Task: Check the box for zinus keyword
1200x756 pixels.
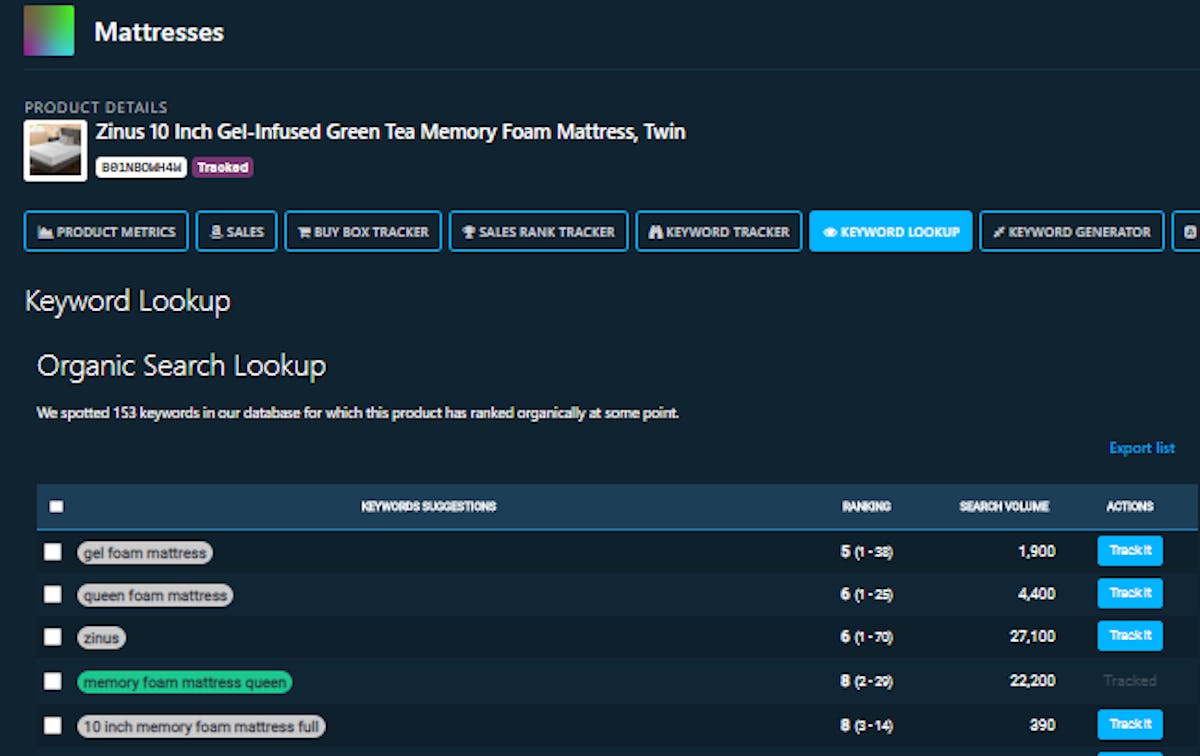Action: tap(53, 637)
